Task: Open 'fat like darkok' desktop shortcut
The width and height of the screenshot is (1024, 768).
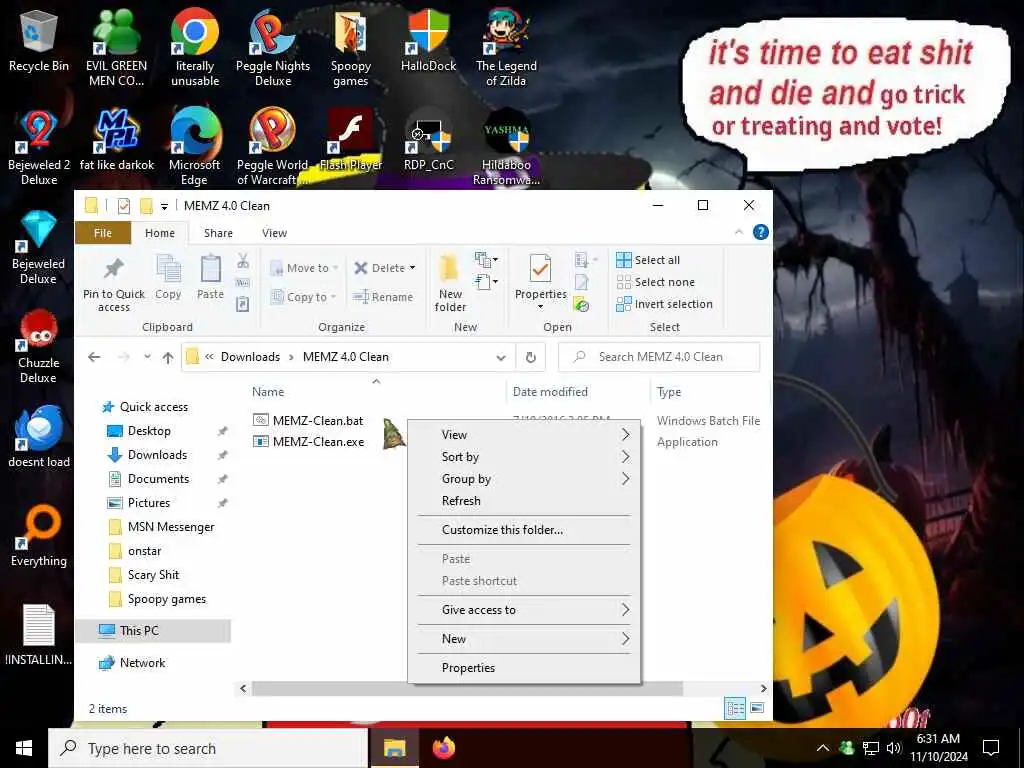Action: click(116, 140)
